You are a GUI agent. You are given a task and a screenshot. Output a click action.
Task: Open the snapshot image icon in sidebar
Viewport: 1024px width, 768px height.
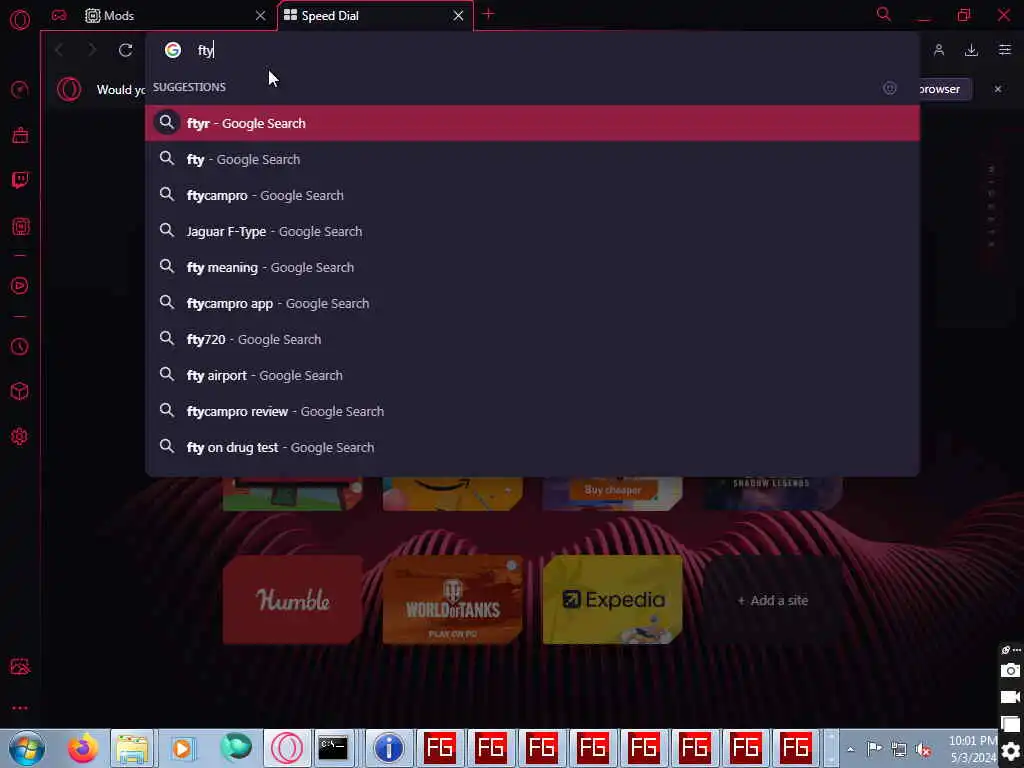[x=20, y=667]
